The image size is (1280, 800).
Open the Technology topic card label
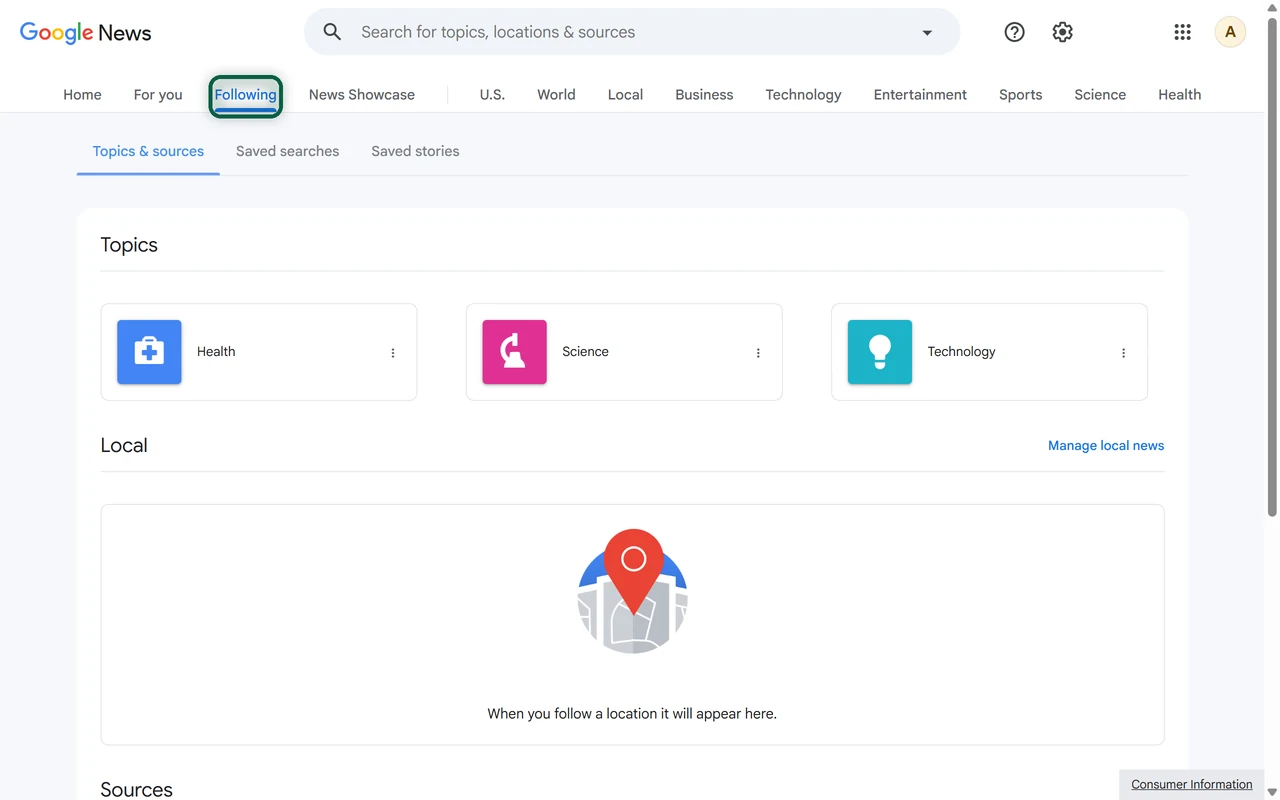pos(961,352)
